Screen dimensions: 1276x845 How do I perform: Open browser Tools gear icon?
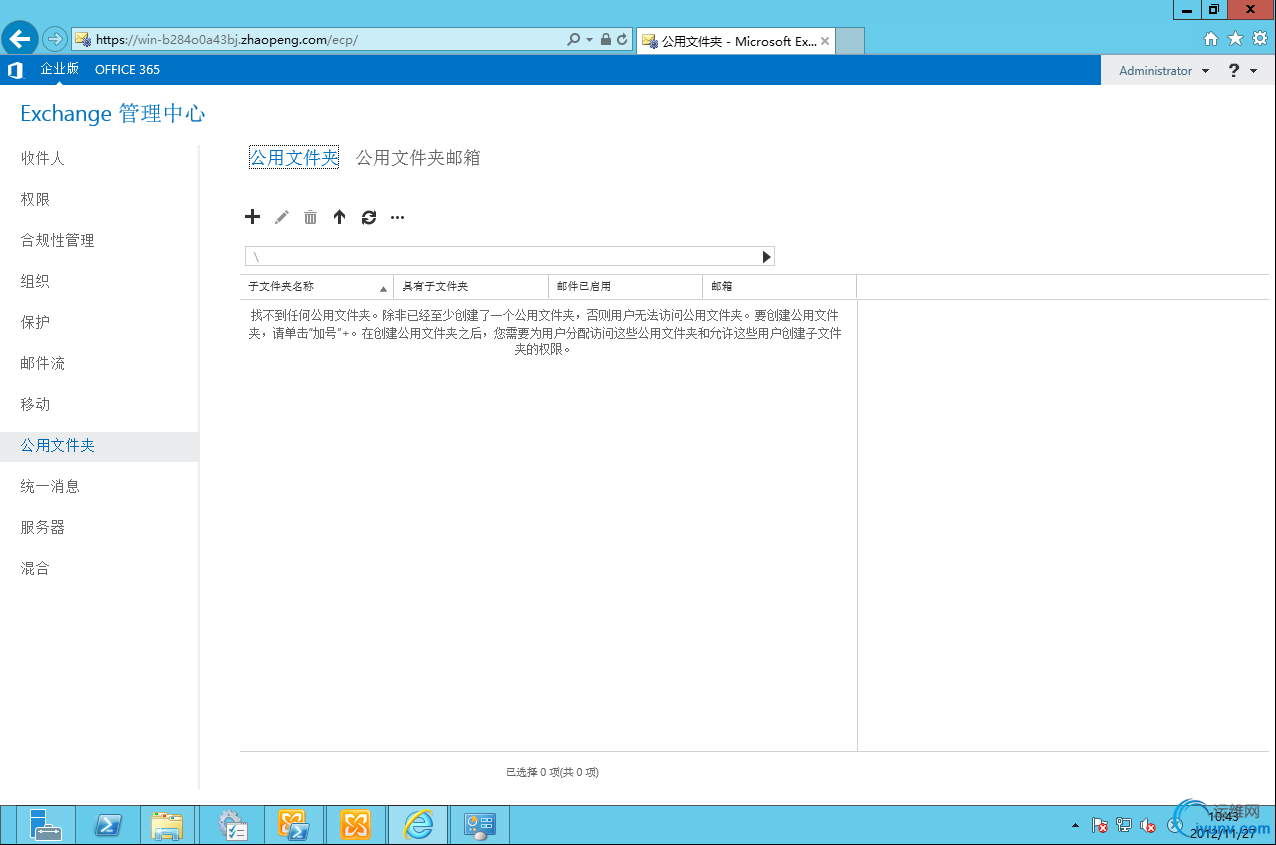(x=1260, y=39)
